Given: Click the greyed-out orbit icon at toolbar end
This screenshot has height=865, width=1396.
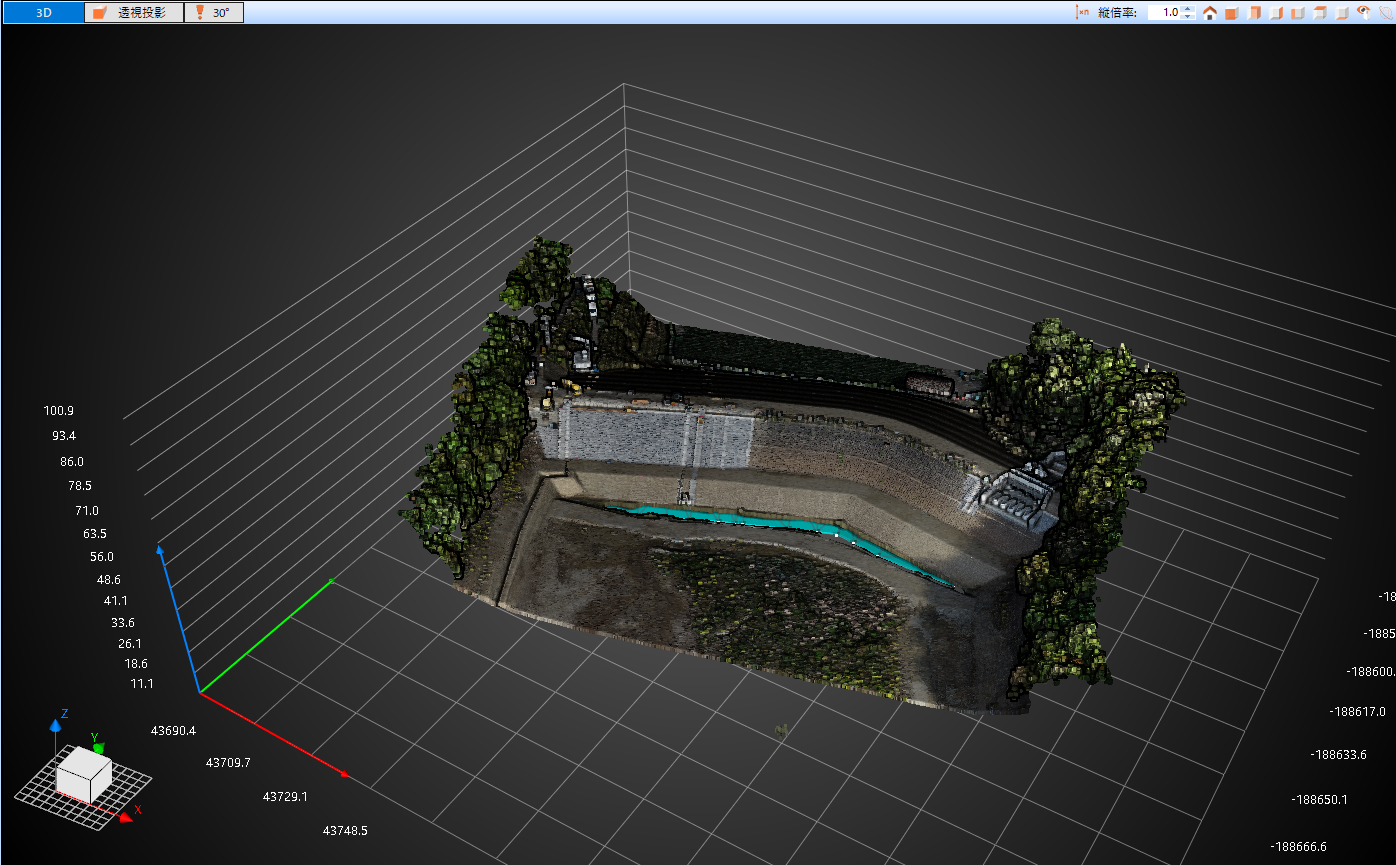Looking at the screenshot, I should tap(1385, 13).
